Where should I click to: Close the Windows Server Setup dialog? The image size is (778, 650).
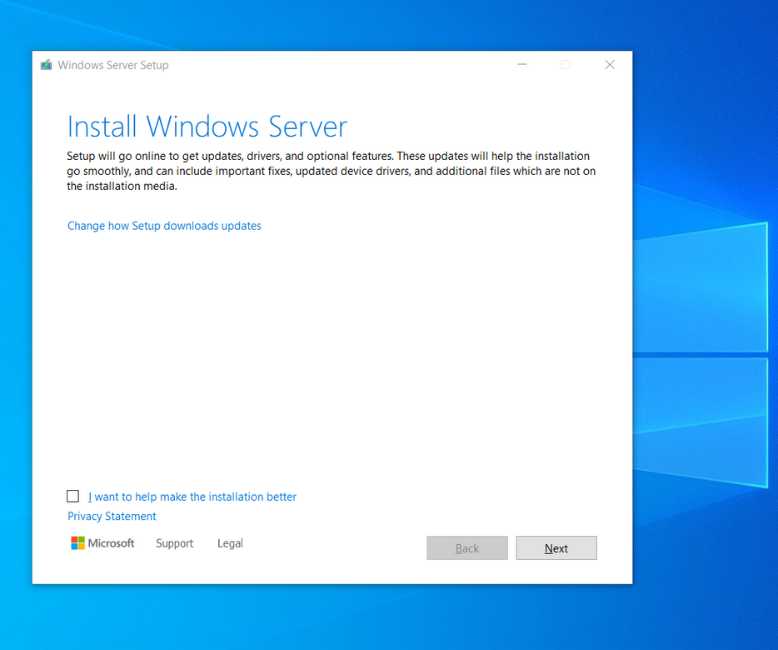click(x=609, y=65)
